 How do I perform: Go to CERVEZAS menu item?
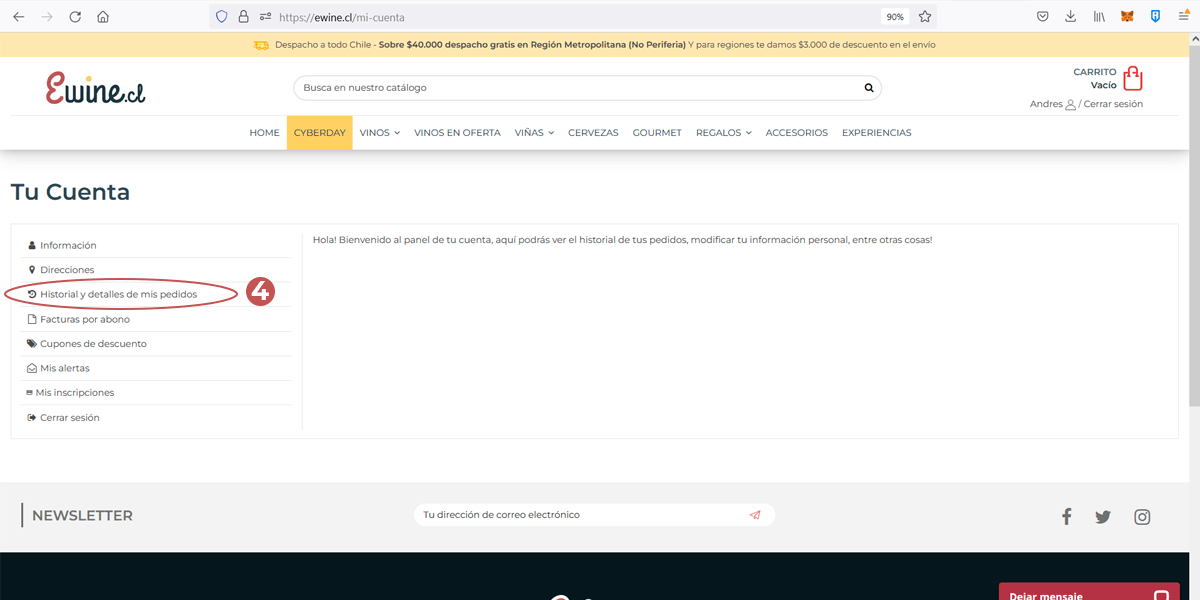(593, 133)
